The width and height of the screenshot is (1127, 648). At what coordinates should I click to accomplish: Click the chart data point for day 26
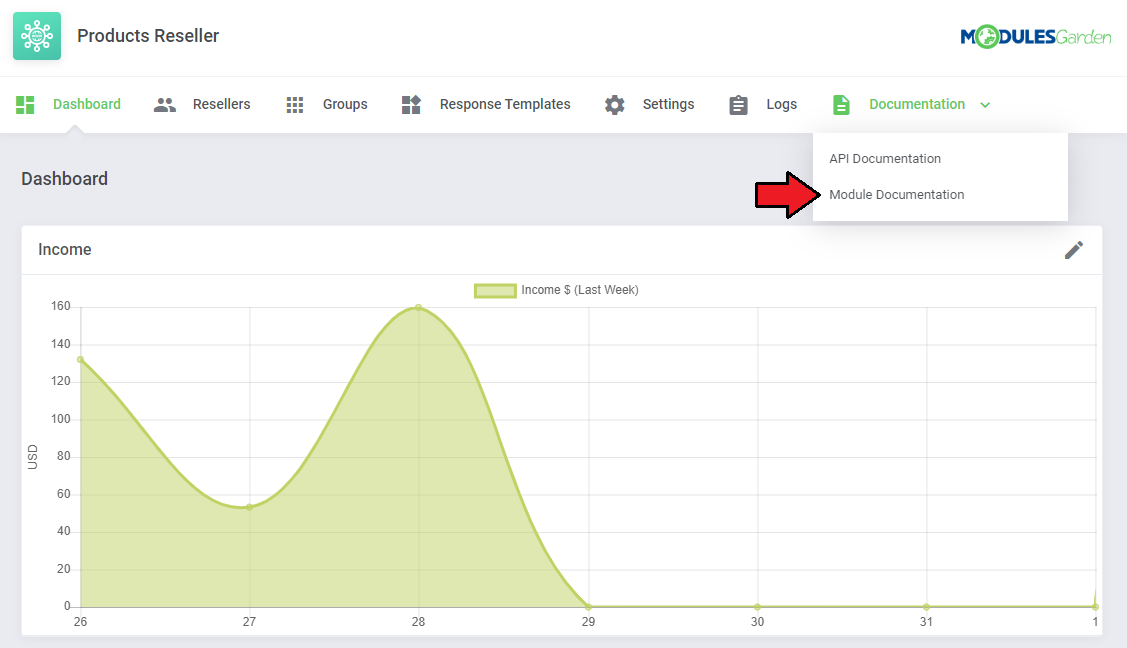point(80,359)
